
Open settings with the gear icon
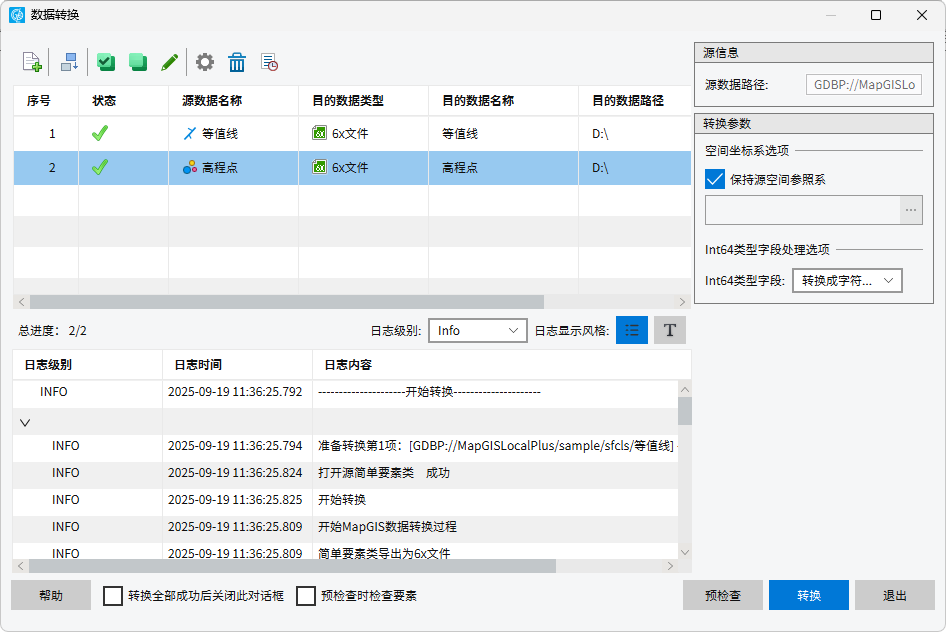point(205,62)
